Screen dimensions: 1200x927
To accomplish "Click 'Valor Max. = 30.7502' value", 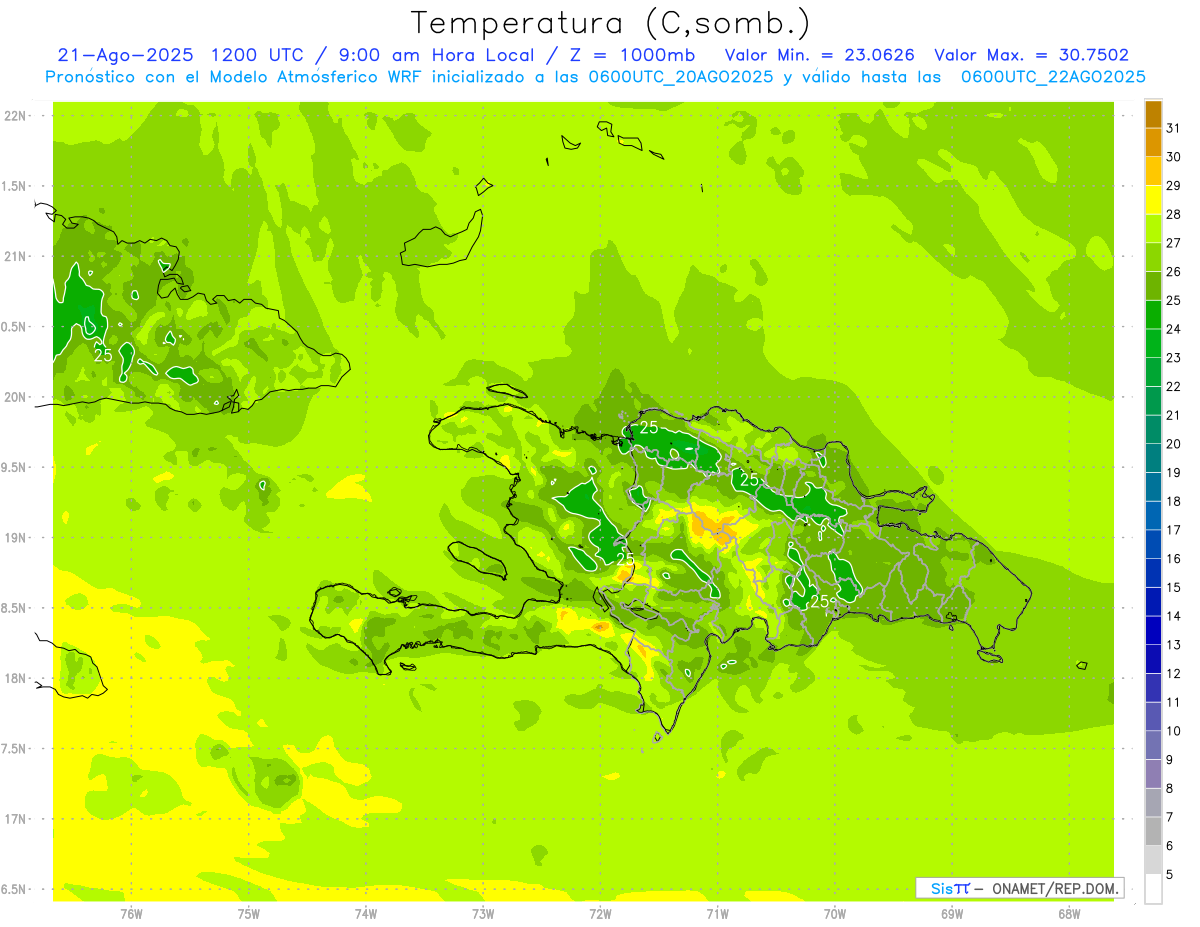I will tap(1031, 55).
